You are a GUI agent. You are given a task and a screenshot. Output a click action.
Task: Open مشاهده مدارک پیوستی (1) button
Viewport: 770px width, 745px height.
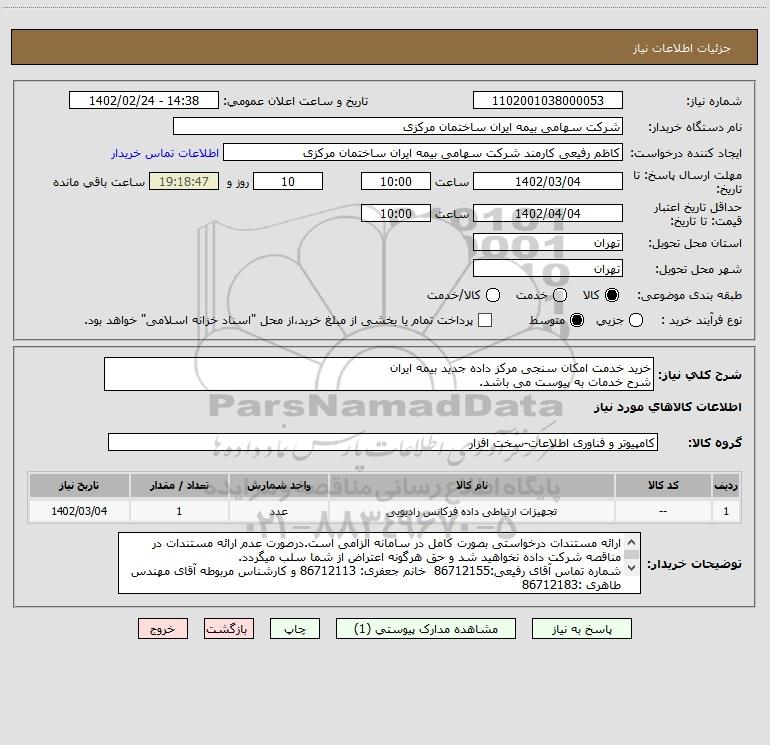click(x=426, y=629)
